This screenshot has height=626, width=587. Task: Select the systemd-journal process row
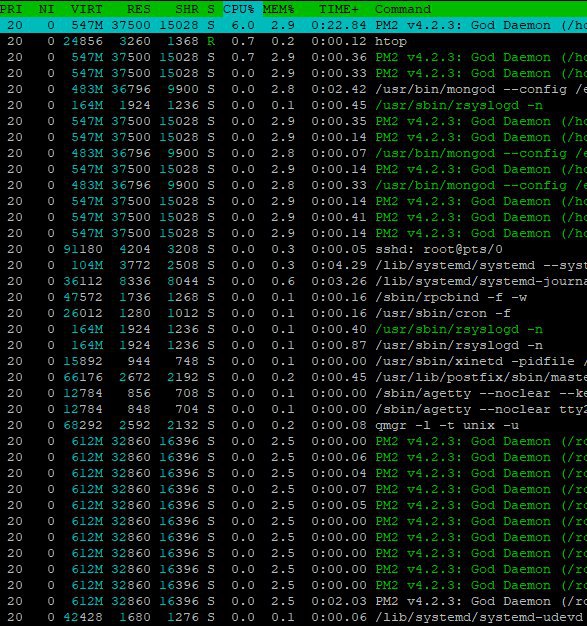pyautogui.click(x=294, y=281)
